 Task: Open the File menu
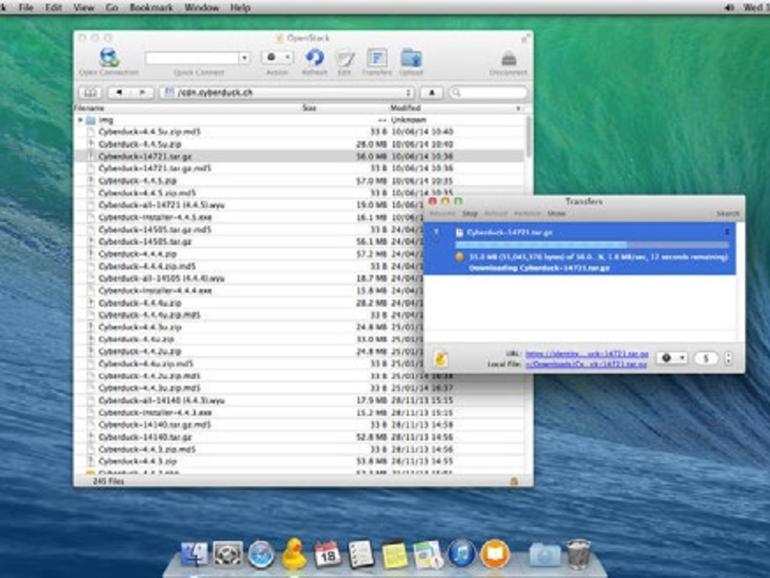click(x=26, y=7)
